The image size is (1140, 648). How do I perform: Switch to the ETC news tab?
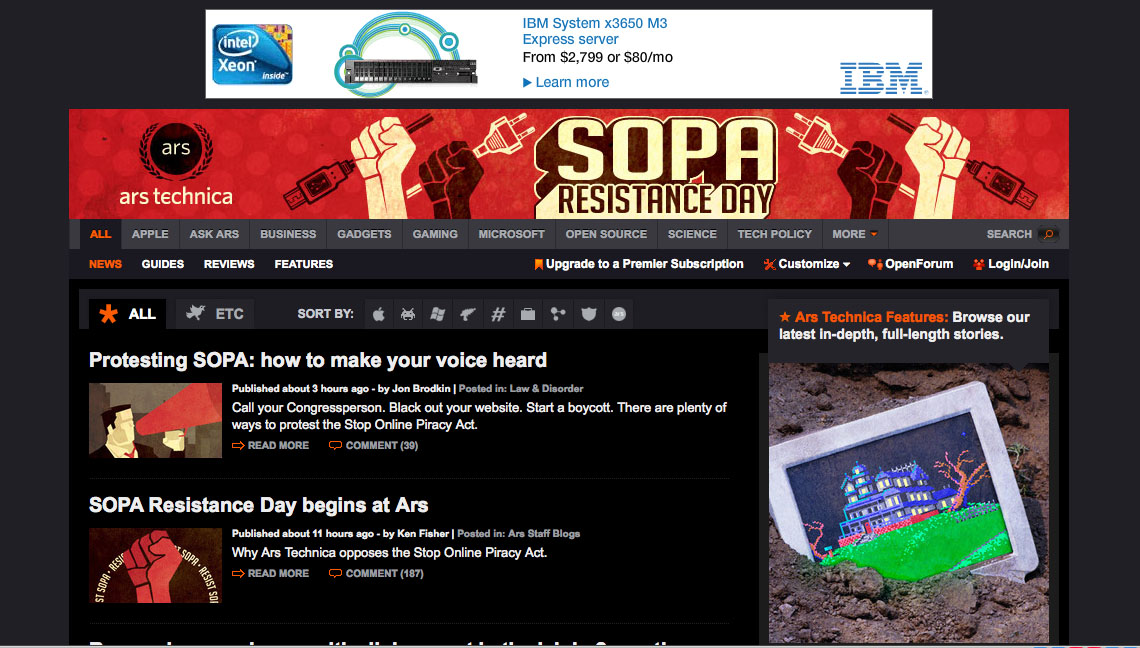point(215,314)
